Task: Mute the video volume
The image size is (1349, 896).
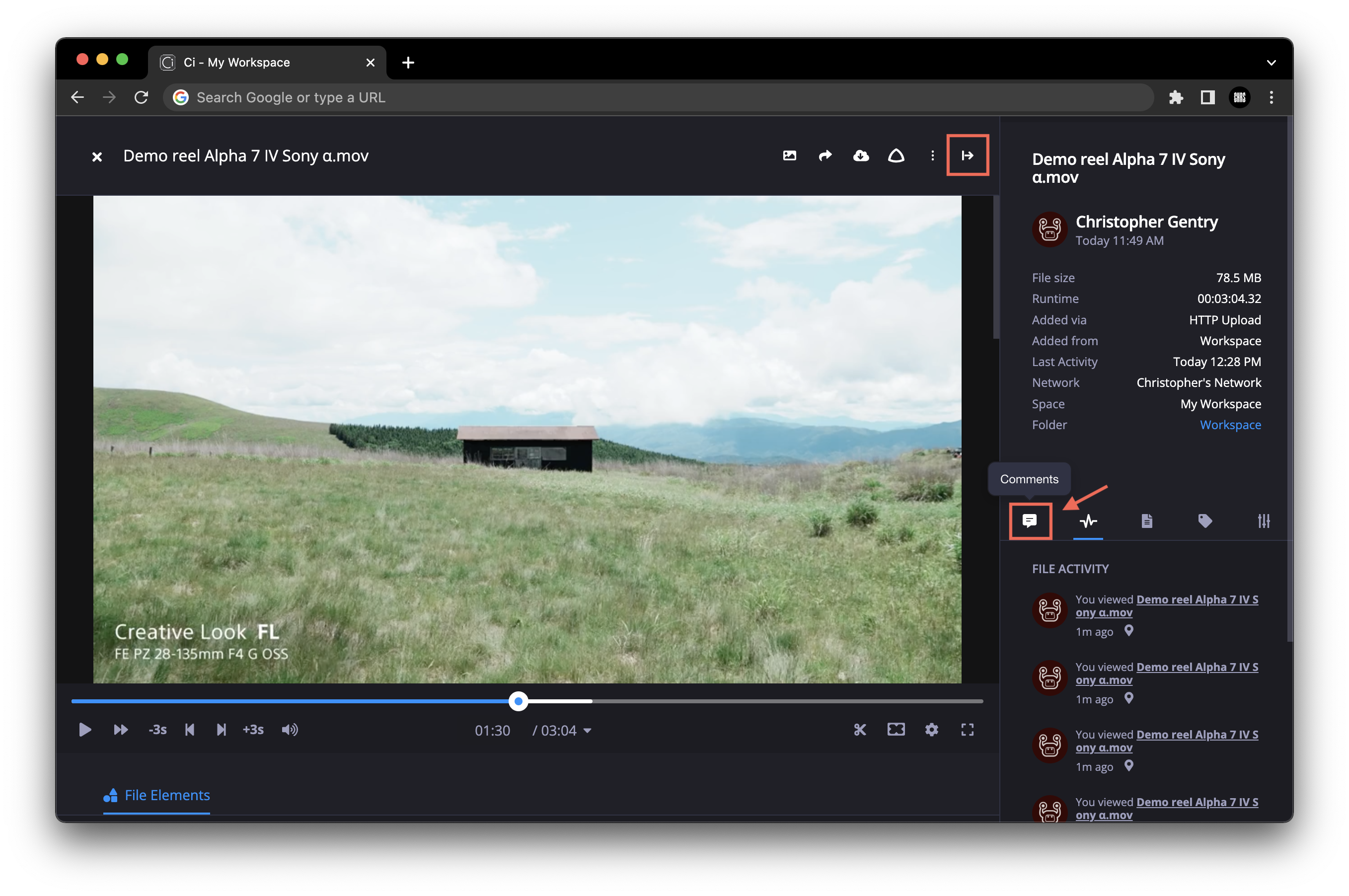Action: pyautogui.click(x=290, y=730)
